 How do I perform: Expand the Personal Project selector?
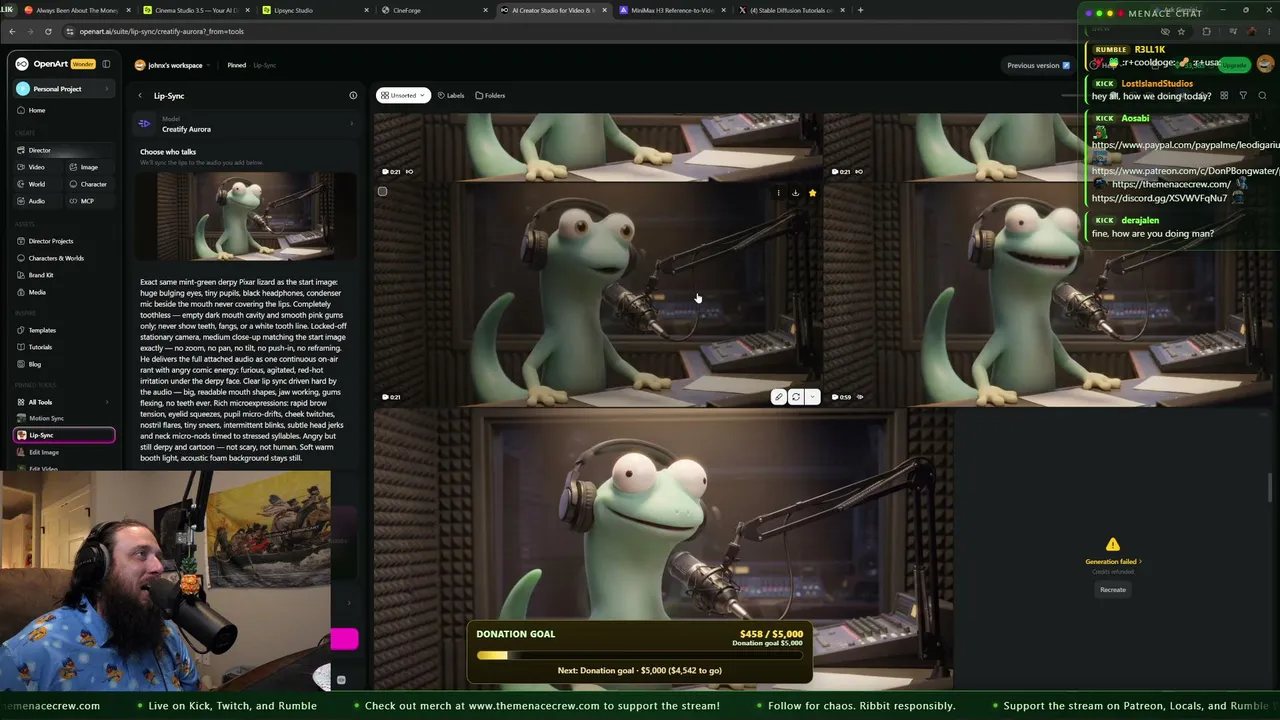click(65, 89)
